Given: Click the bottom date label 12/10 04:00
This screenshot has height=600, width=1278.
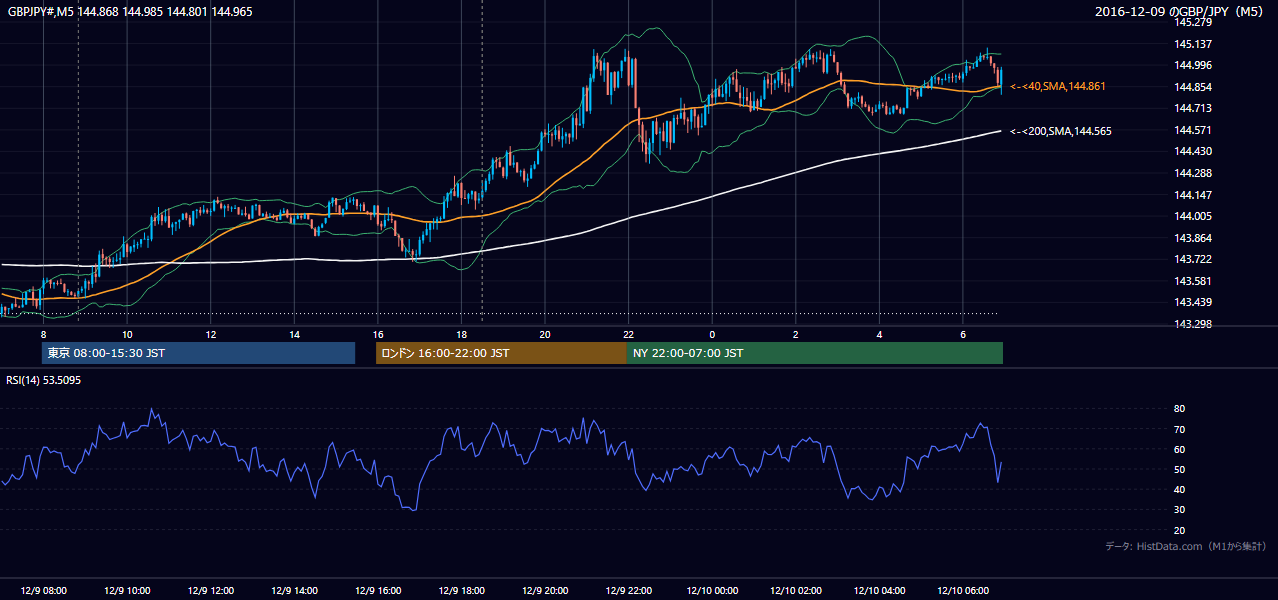Looking at the screenshot, I should tap(879, 591).
